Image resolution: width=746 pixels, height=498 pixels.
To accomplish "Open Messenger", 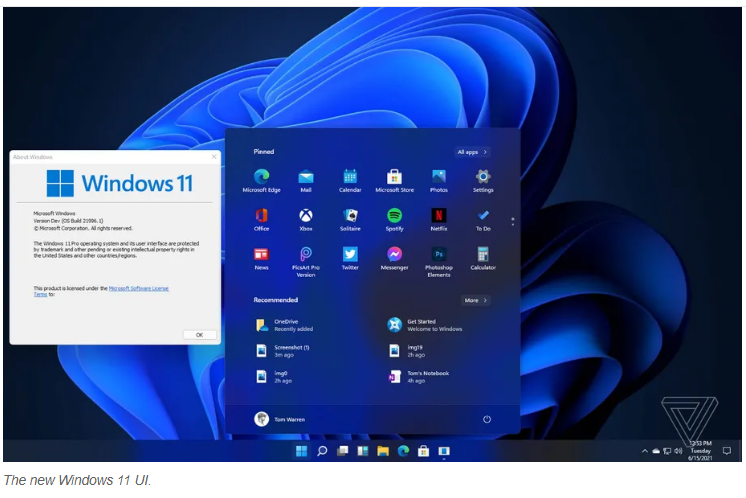I will 394,258.
